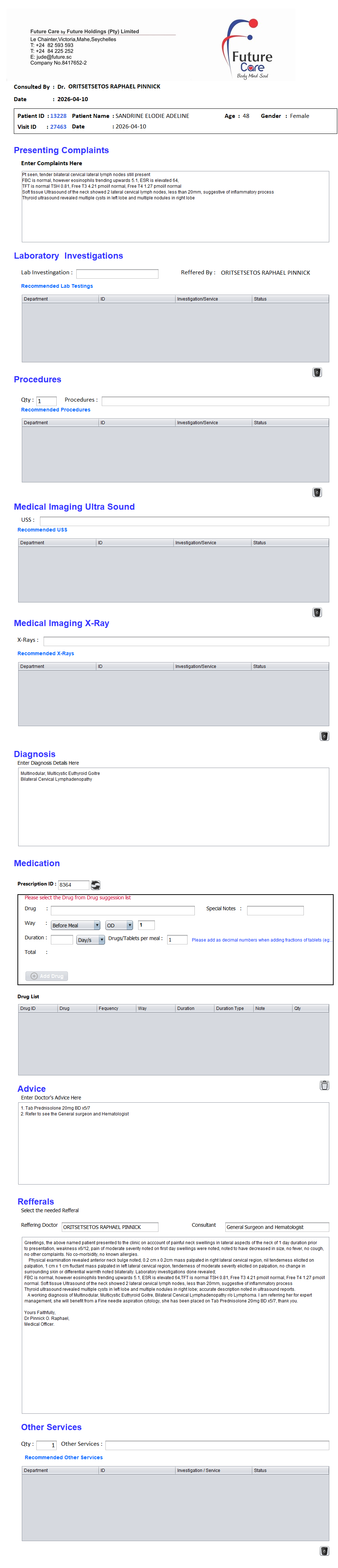Viewport: 338px width, 1568px height.
Task: Refresh the Prescription ID with reload icon
Action: point(96,884)
